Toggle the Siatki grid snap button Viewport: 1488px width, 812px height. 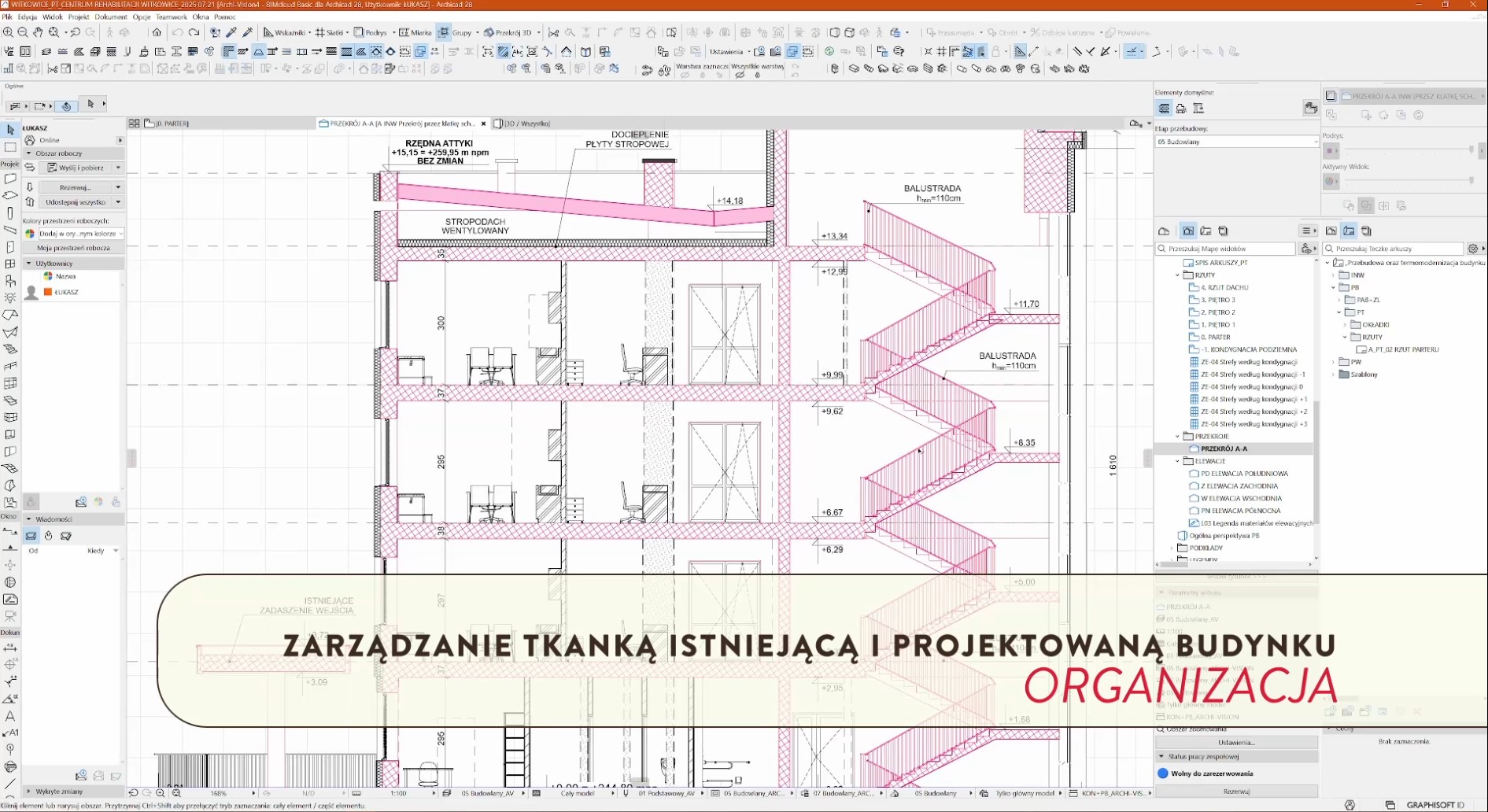point(330,32)
